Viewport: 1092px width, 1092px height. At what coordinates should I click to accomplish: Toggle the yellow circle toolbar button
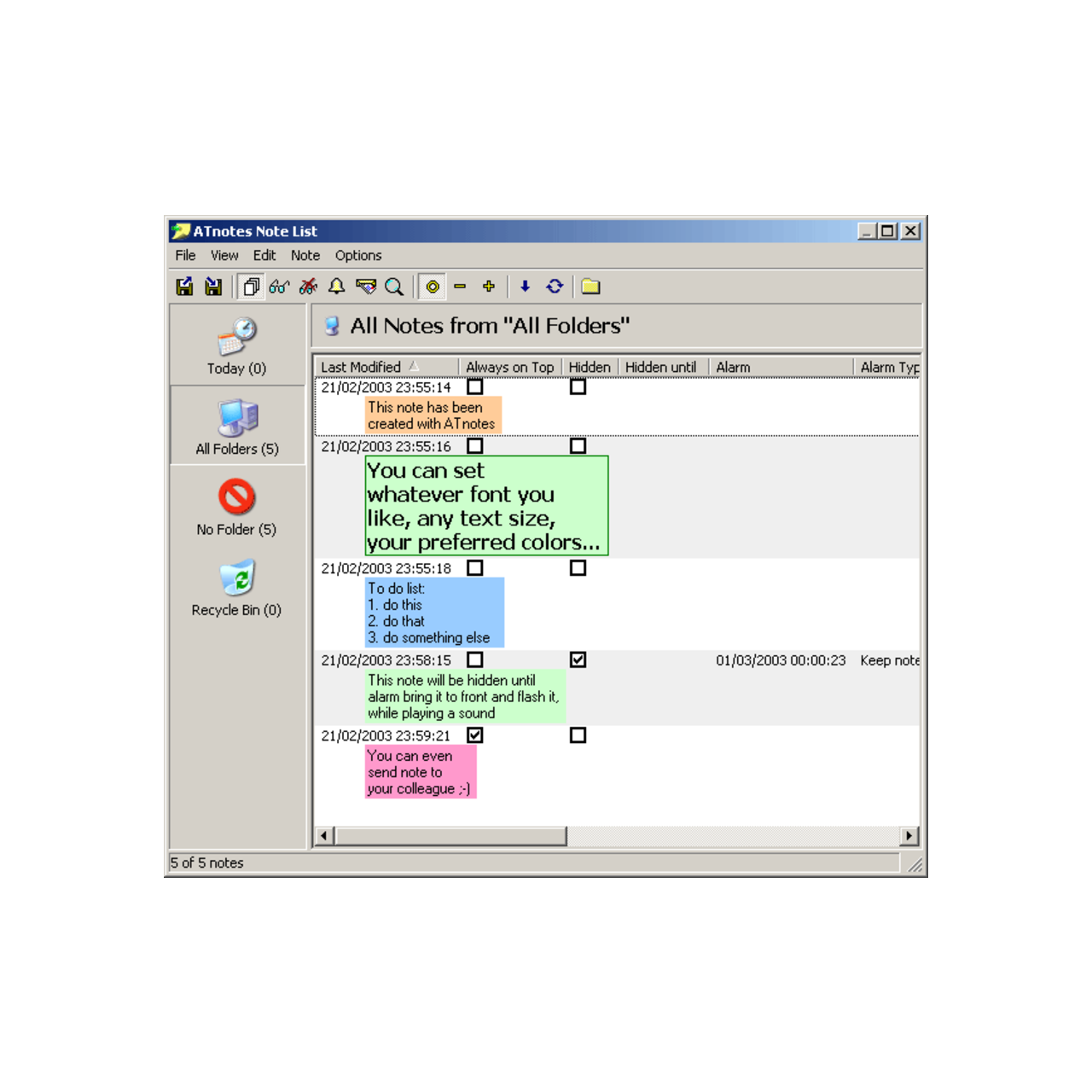[433, 287]
